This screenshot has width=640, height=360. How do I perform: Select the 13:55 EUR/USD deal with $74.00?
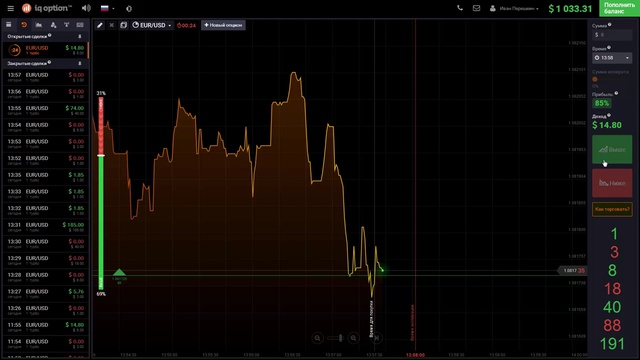pos(45,110)
